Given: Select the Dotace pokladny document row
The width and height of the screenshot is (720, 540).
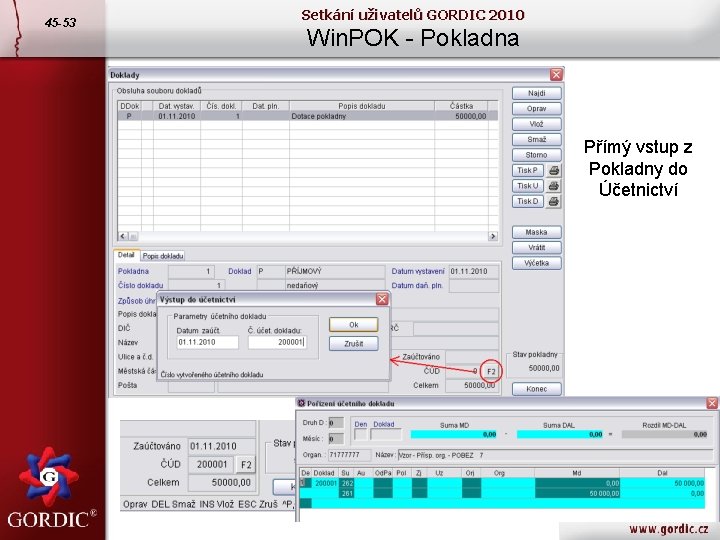Looking at the screenshot, I should tap(308, 116).
